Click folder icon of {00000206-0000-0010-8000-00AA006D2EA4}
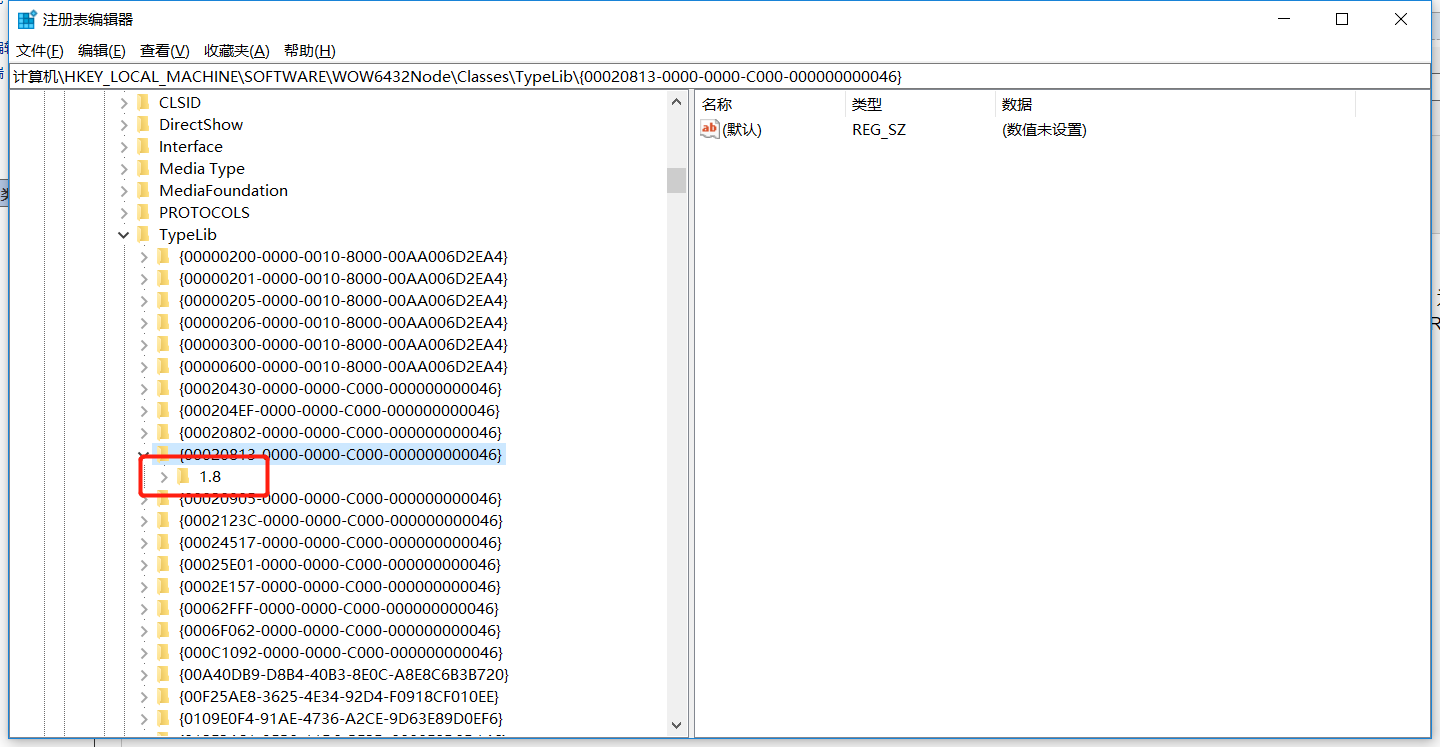This screenshot has height=747, width=1440. coord(163,322)
